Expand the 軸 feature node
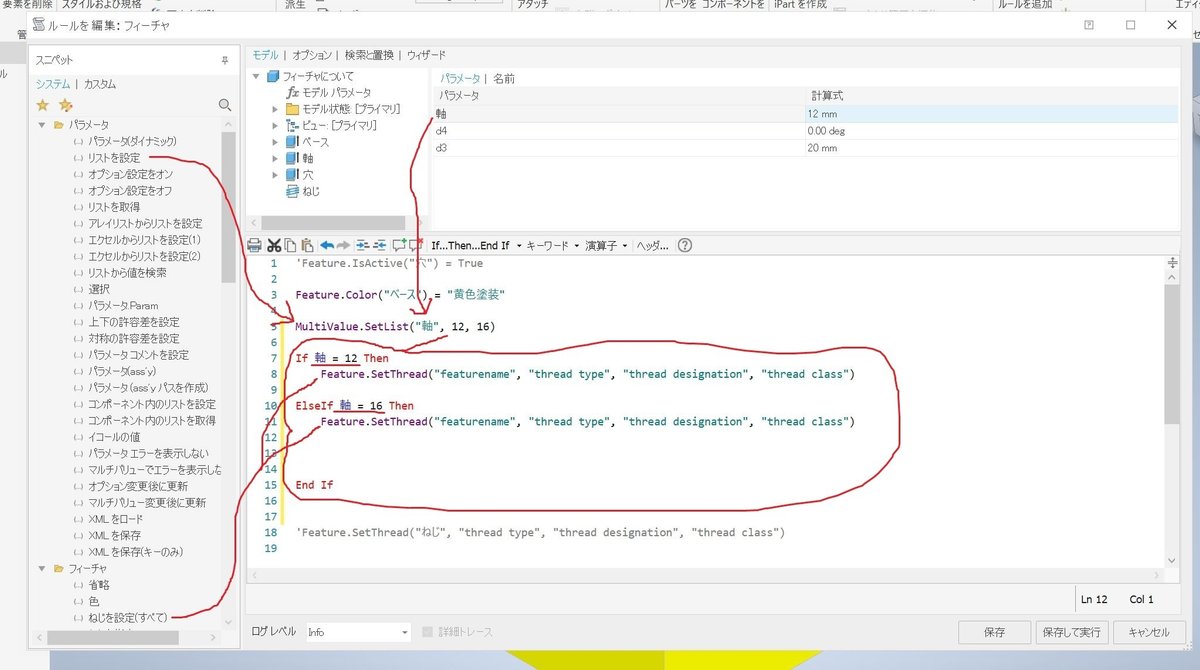This screenshot has width=1200, height=670. click(x=275, y=158)
